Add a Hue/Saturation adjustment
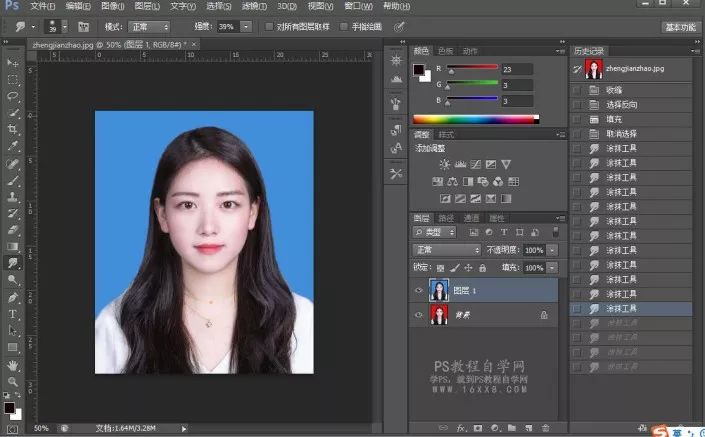 437,181
